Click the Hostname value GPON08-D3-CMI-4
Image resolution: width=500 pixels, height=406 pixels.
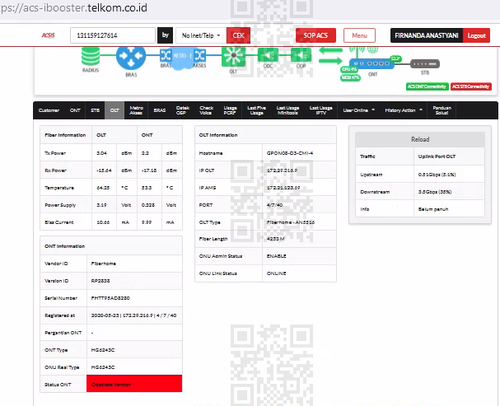point(290,153)
